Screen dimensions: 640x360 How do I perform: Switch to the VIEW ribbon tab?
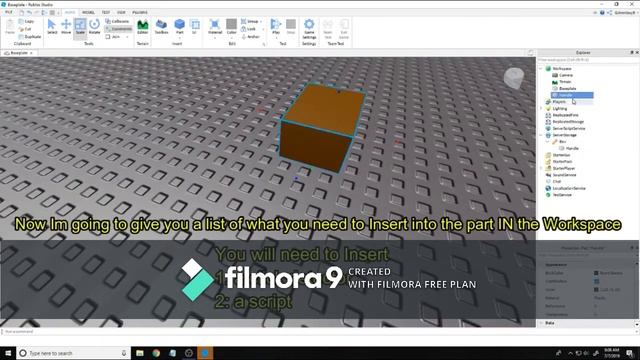coord(121,13)
